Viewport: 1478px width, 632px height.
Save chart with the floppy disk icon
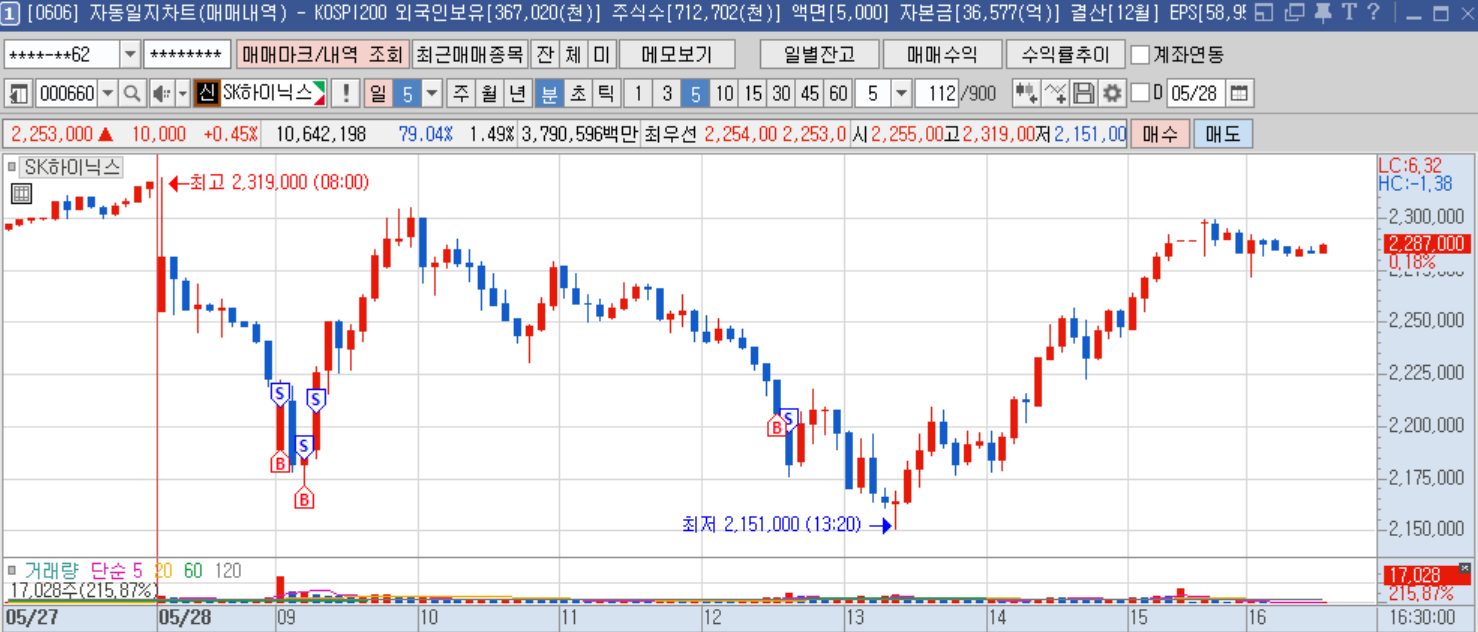click(1084, 94)
